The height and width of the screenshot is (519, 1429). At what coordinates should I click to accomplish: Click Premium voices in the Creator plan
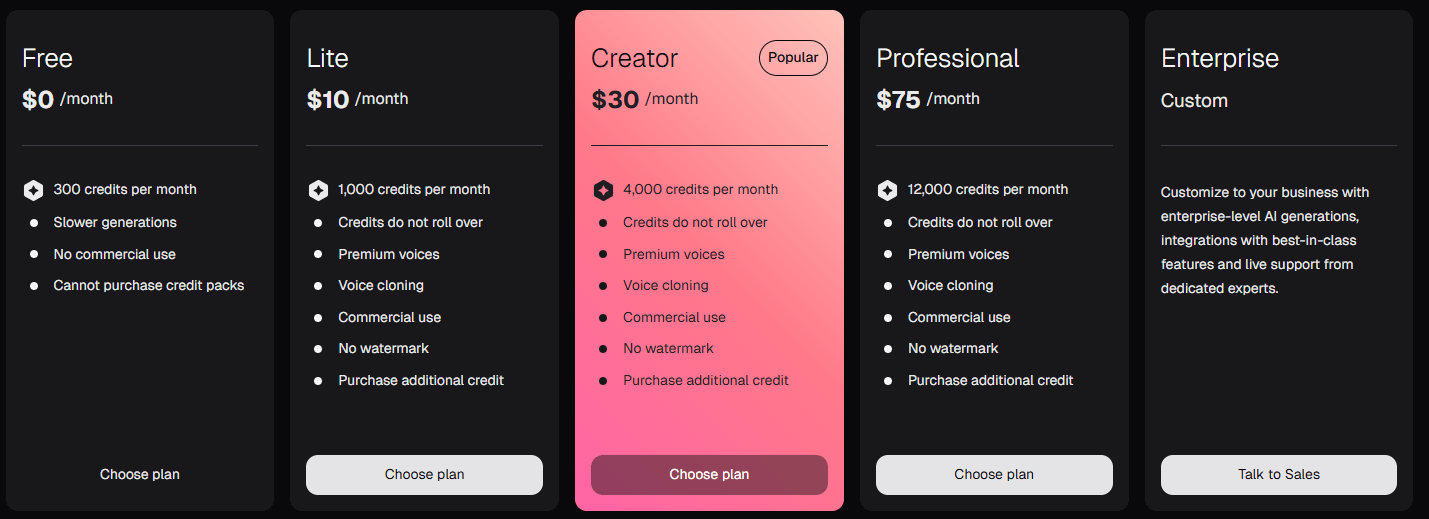click(x=673, y=254)
